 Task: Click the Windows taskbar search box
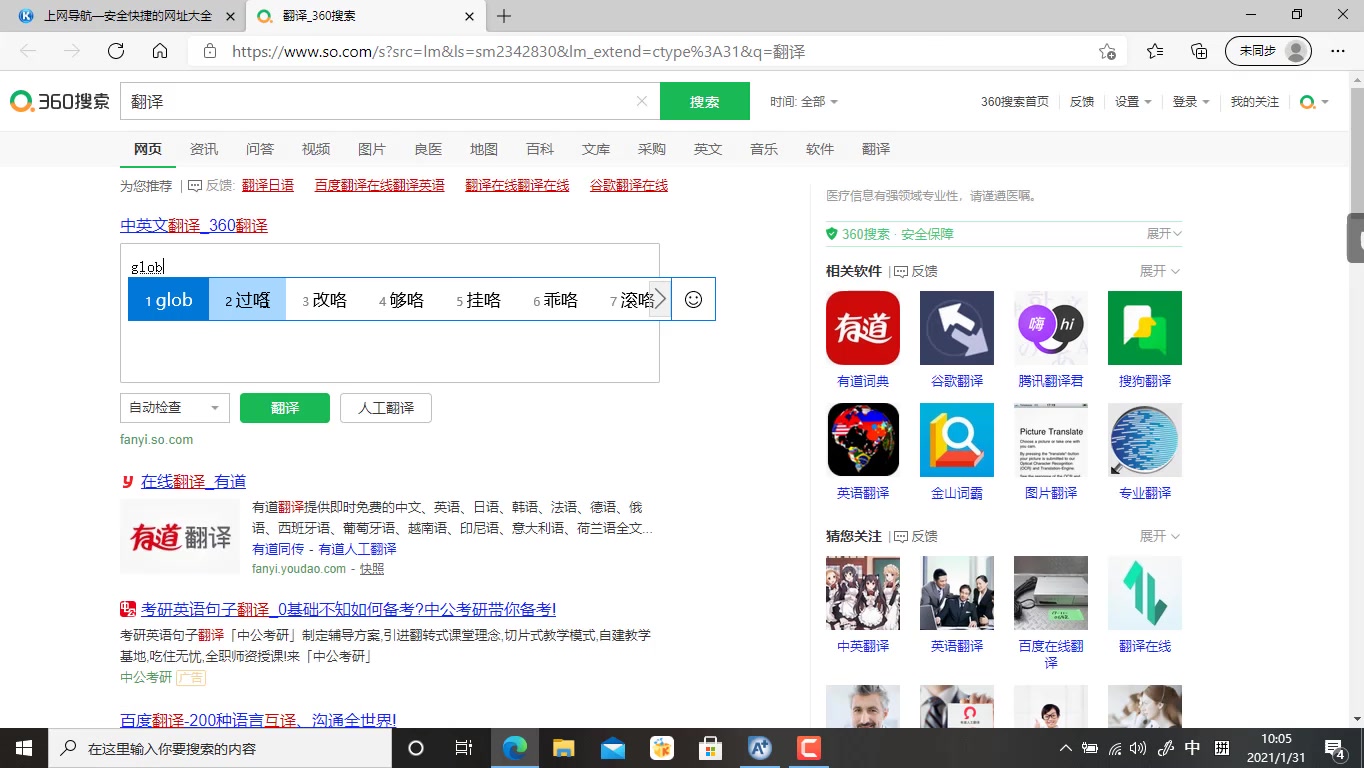tap(219, 748)
